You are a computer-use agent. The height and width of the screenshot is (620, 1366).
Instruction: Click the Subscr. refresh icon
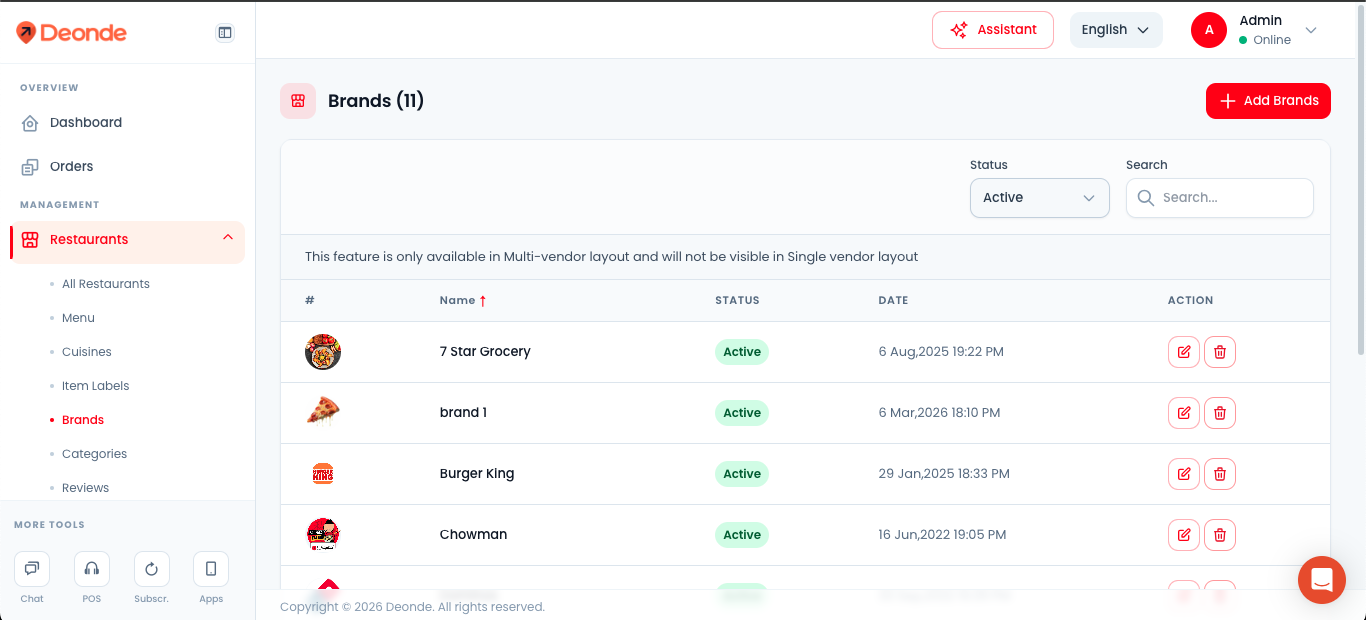(152, 569)
